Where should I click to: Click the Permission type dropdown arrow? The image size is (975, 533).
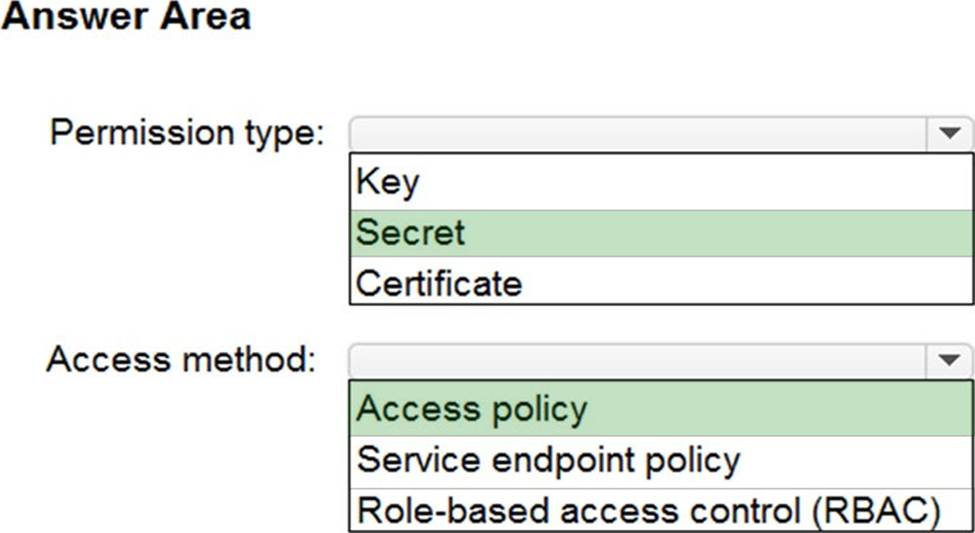coord(948,132)
